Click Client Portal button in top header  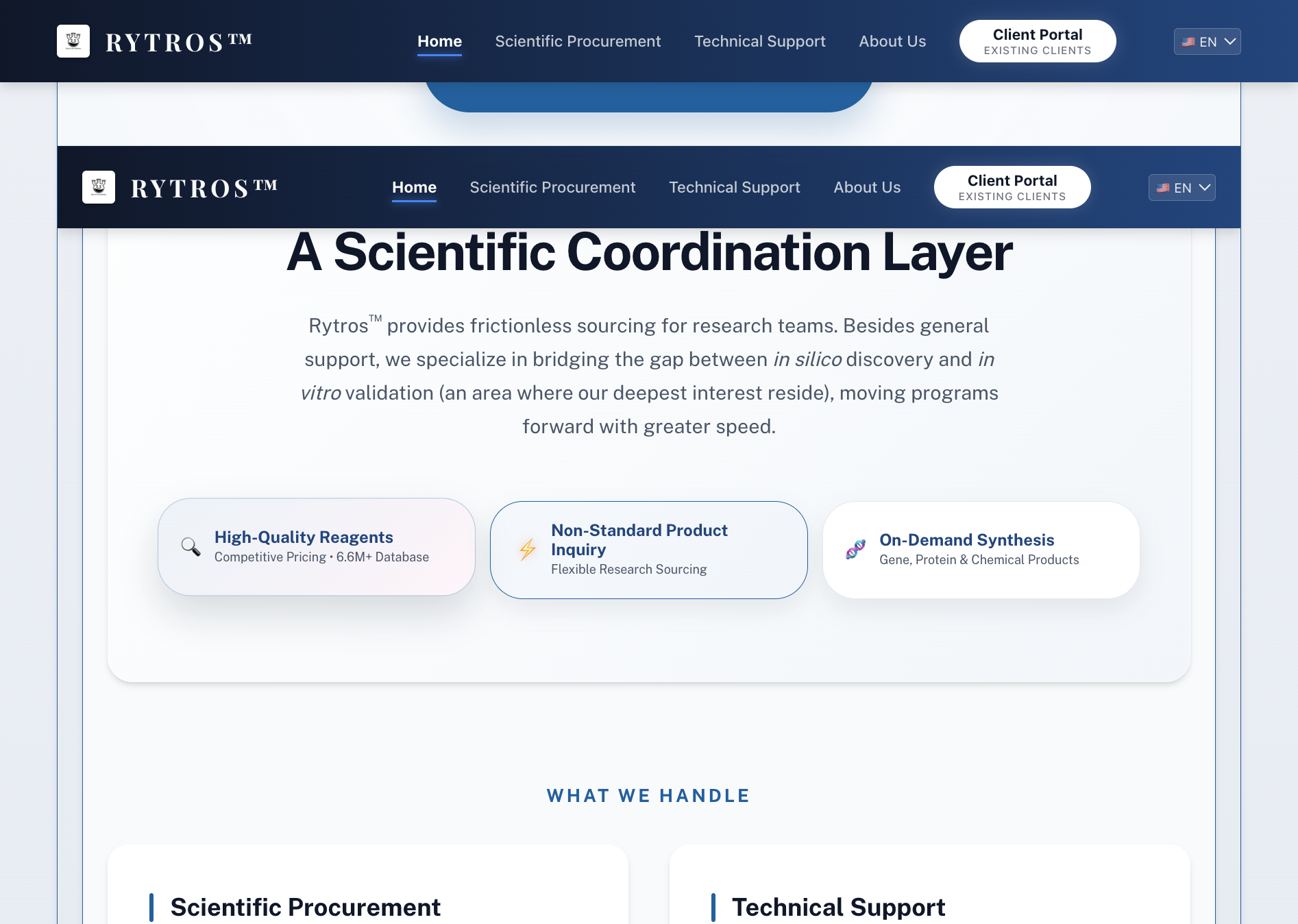tap(1038, 41)
